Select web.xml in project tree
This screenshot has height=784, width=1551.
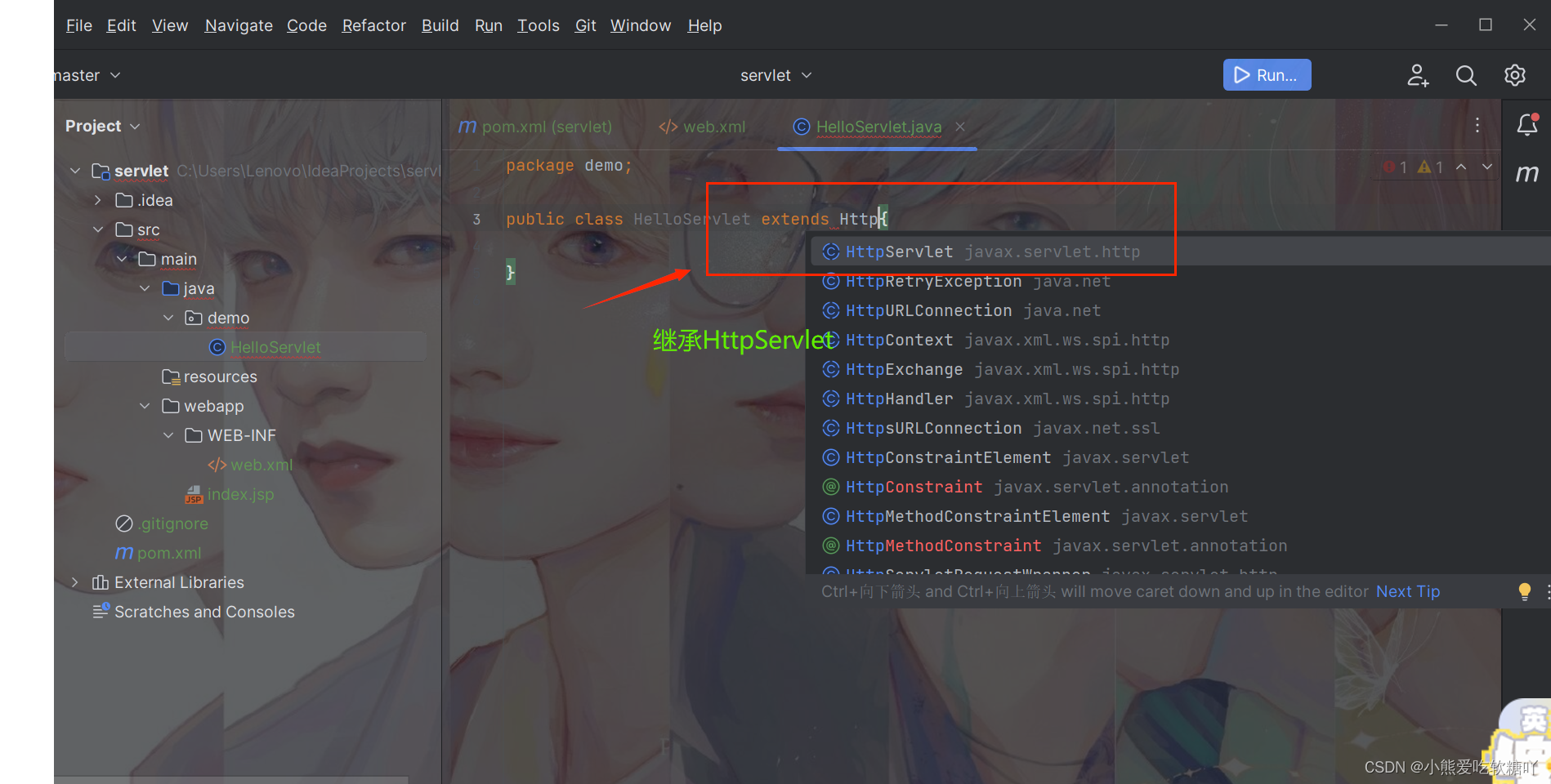click(x=250, y=465)
